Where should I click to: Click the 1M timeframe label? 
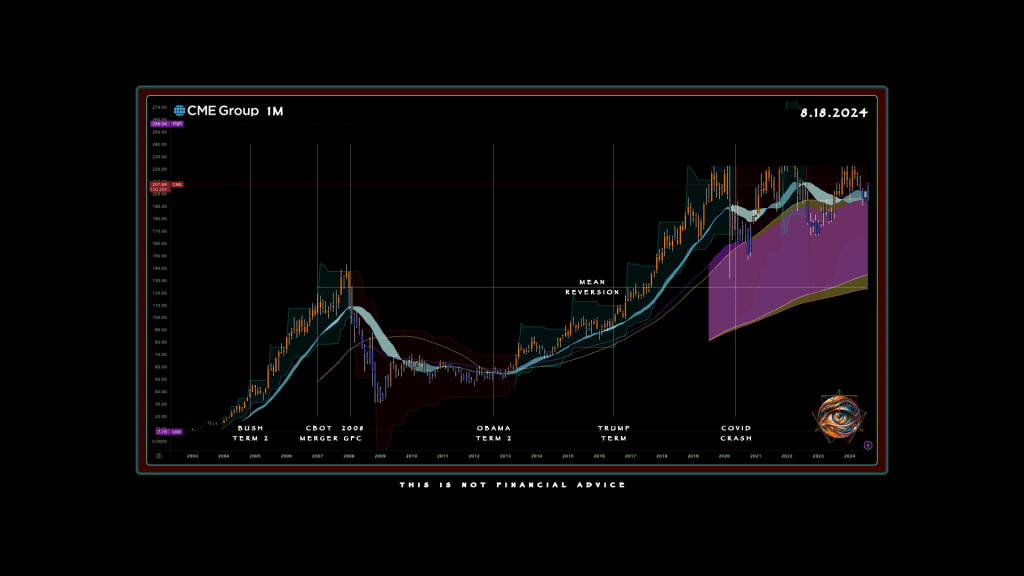(274, 111)
